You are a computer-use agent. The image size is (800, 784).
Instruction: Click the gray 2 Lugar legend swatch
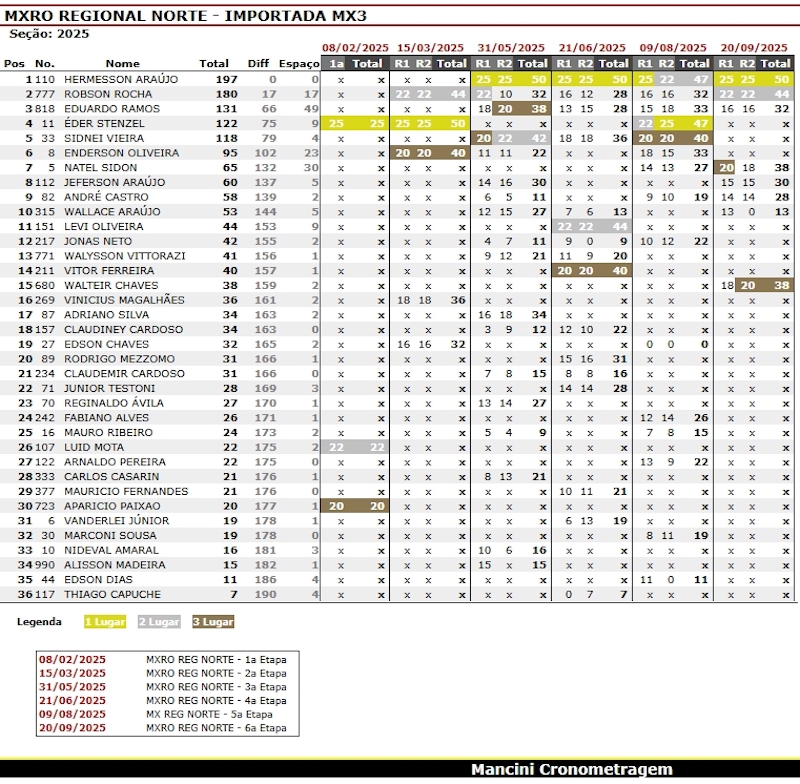157,622
